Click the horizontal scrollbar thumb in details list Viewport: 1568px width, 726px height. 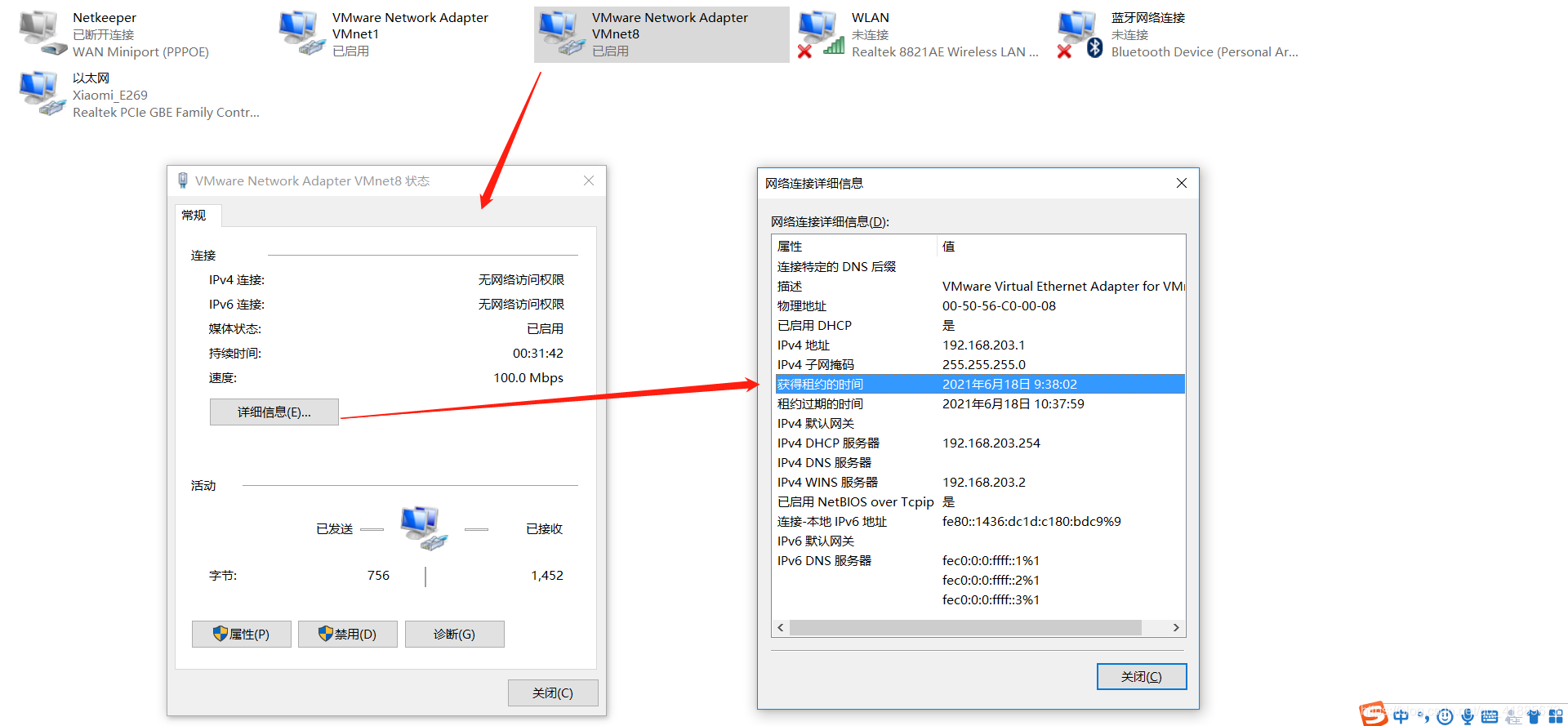pyautogui.click(x=965, y=628)
